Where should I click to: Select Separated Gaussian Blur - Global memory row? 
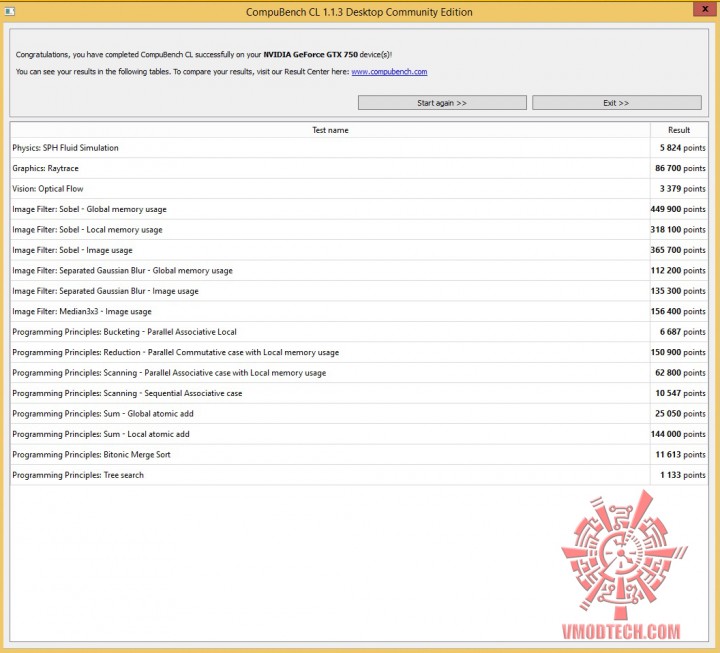pos(359,270)
